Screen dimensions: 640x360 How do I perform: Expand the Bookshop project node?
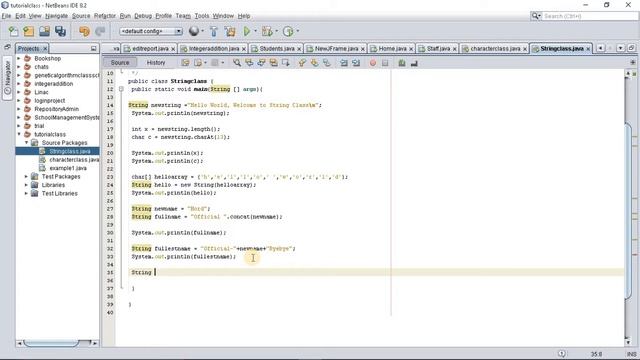18,58
